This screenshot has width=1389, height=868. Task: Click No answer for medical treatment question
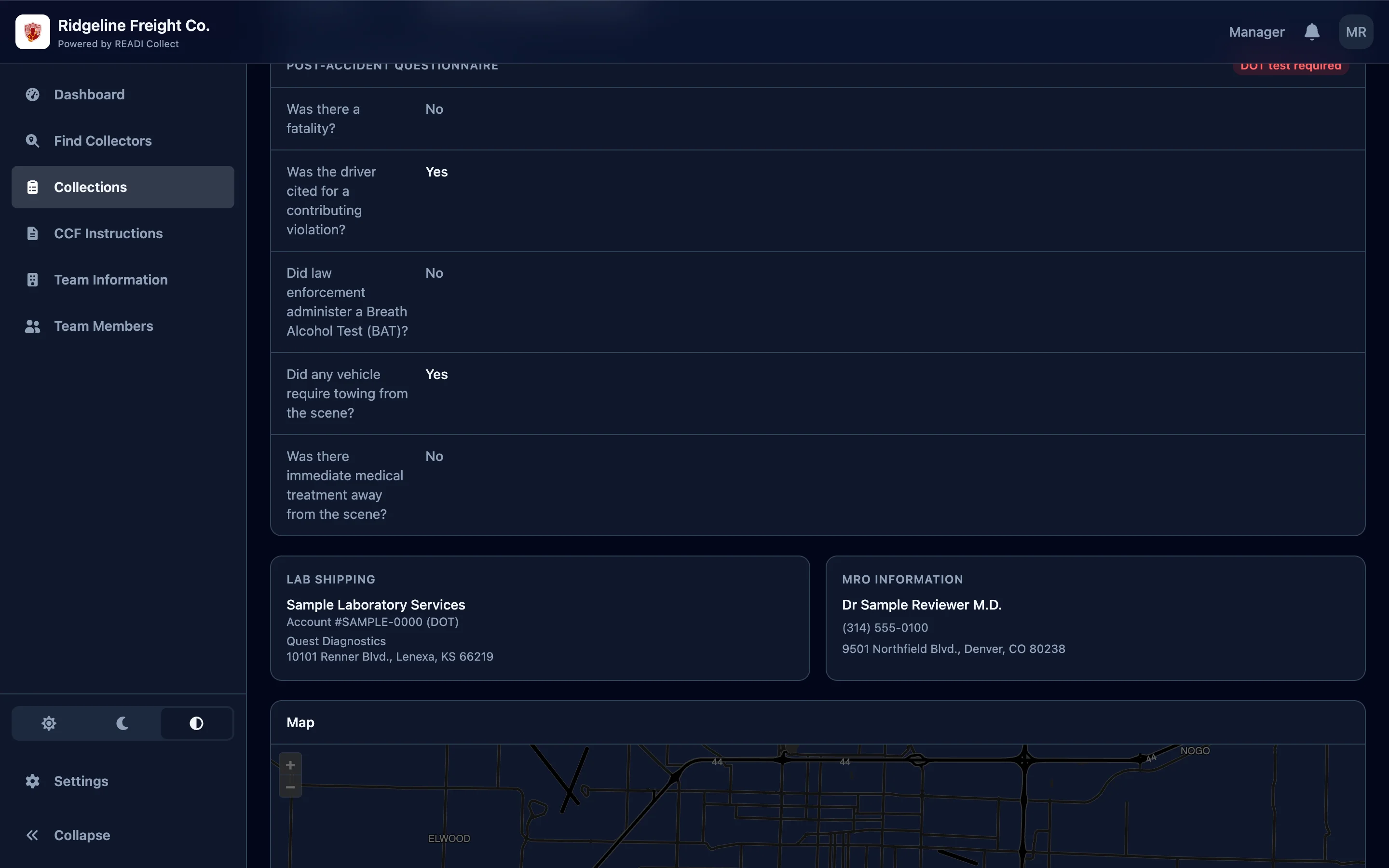point(434,456)
